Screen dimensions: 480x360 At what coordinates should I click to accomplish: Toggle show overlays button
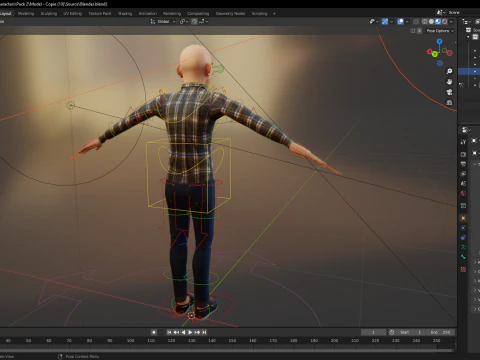(400, 22)
